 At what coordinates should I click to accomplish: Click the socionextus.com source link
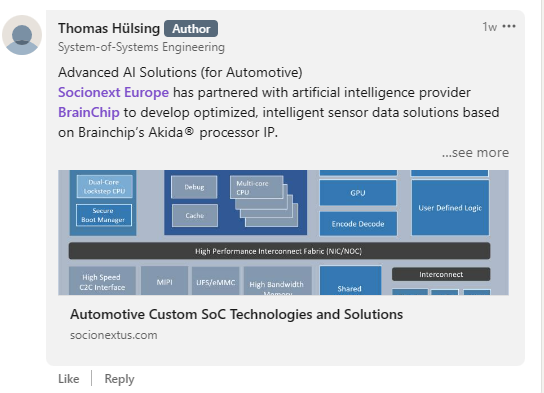(x=114, y=335)
